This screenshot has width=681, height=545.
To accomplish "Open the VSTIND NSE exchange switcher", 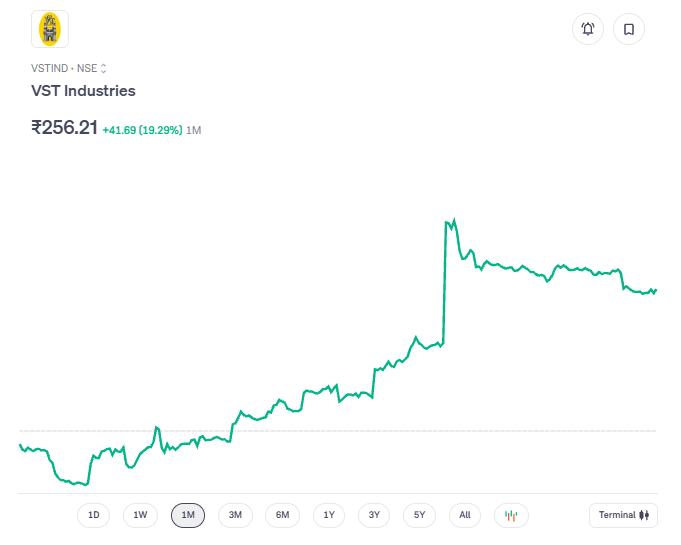I will point(69,68).
